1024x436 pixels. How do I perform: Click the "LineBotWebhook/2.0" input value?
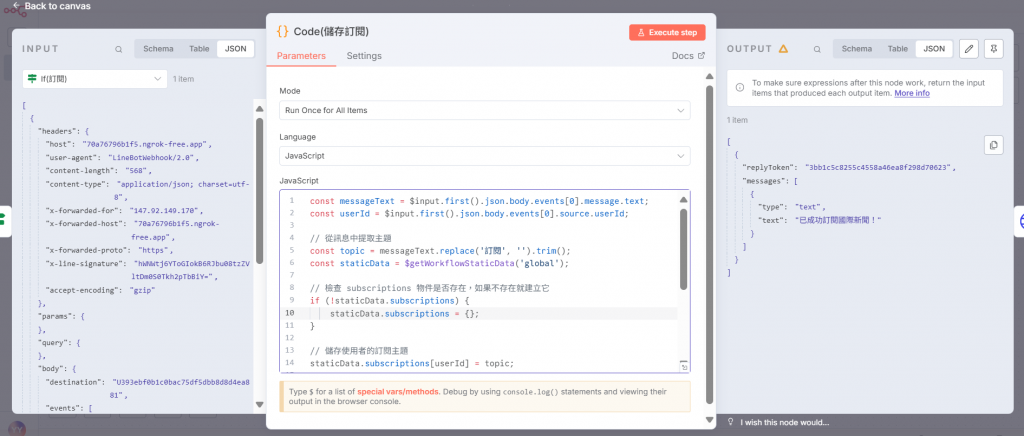pos(151,157)
